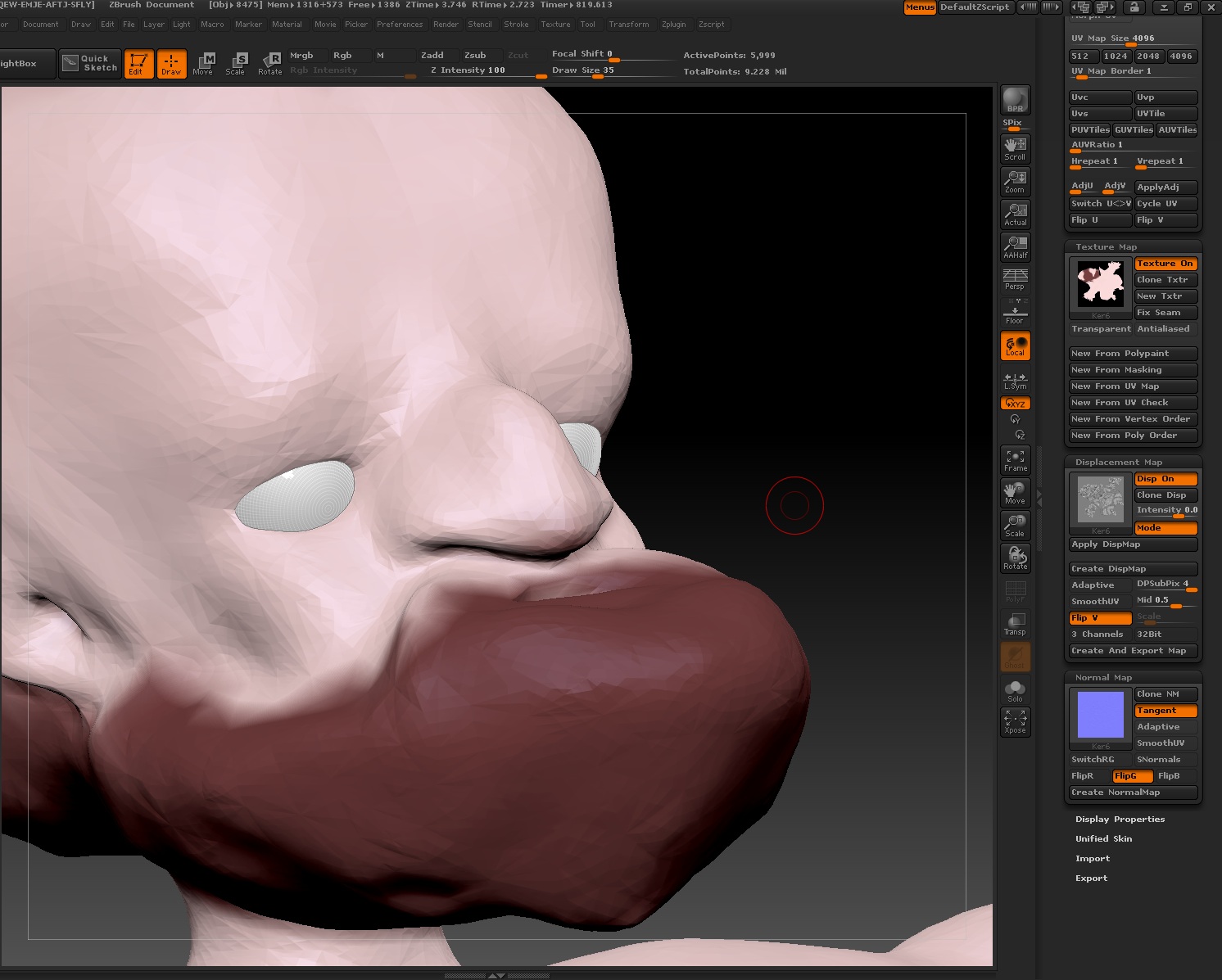Toggle Tangent normal map mode
This screenshot has width=1222, height=980.
1165,711
